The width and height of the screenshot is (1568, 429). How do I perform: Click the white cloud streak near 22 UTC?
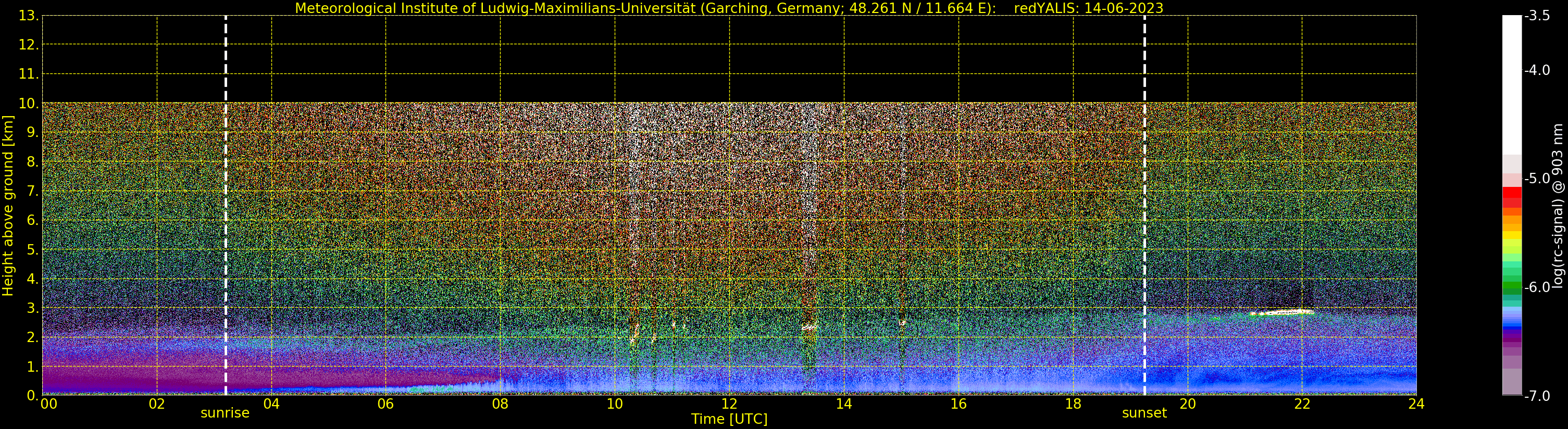[1281, 313]
